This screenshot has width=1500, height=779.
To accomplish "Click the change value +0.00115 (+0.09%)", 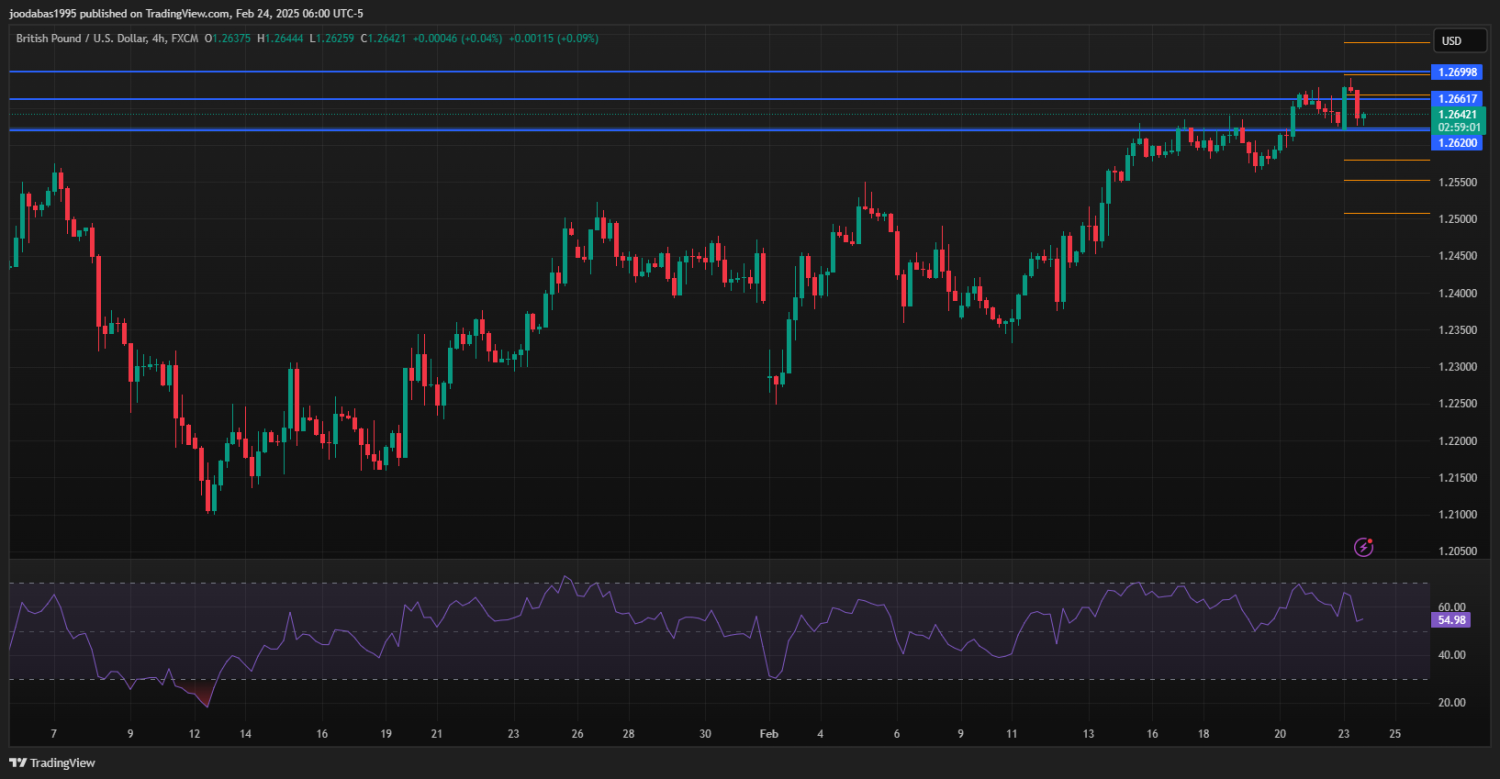I will pos(554,39).
